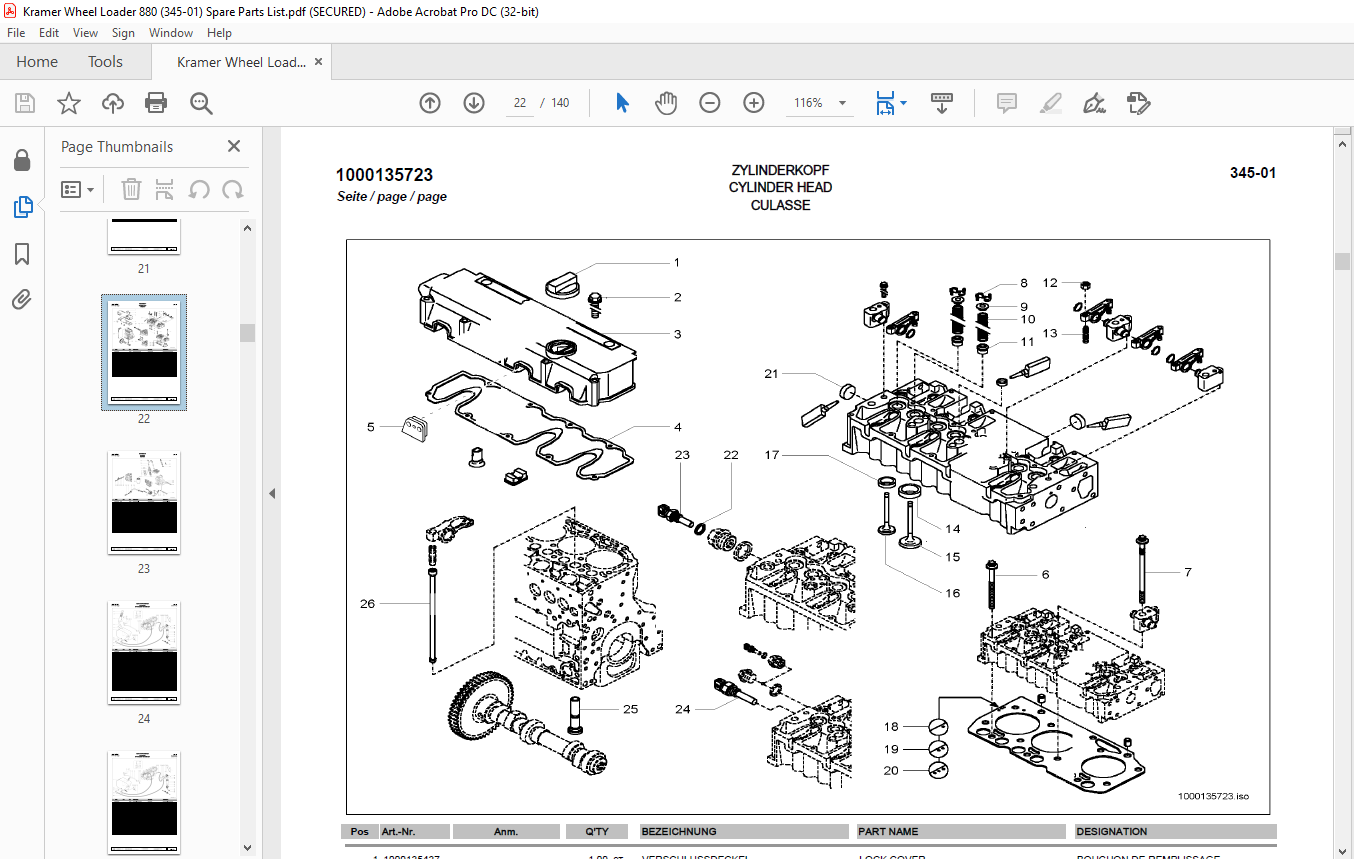
Task: Click the cloud upload icon
Action: click(113, 103)
